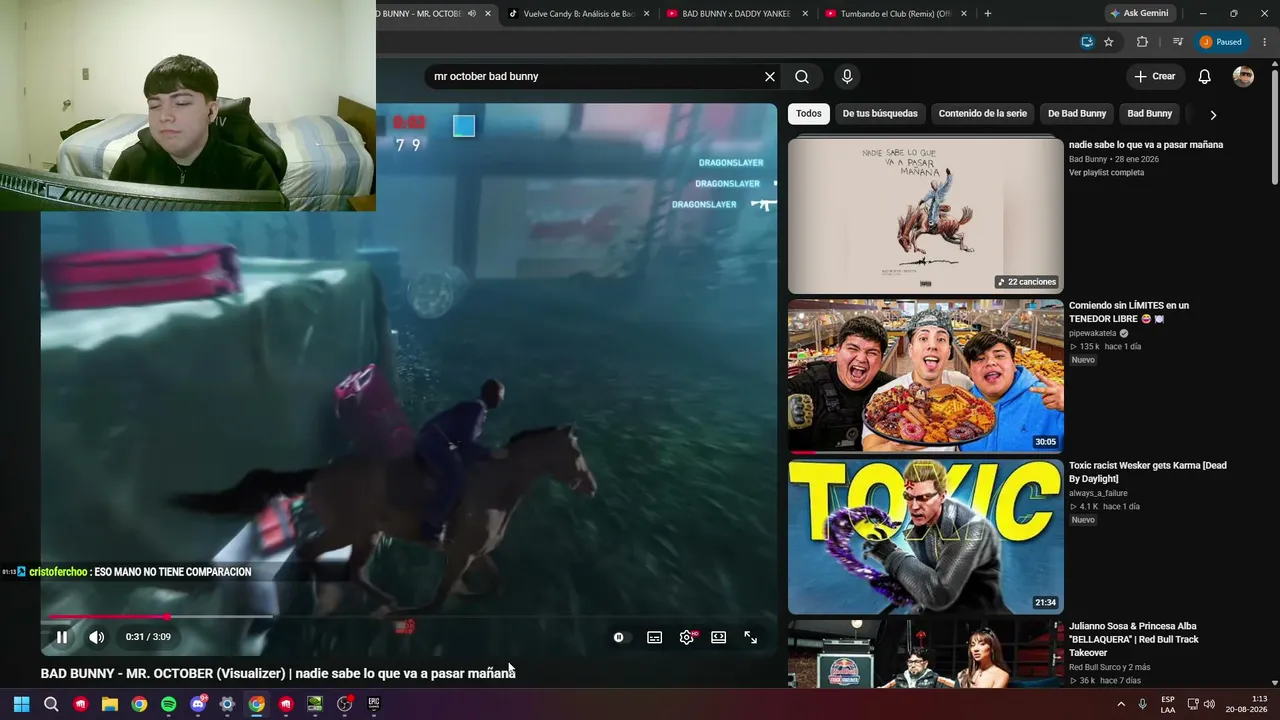
Task: Select the 'Contenido de la serie' chip
Action: click(x=983, y=113)
